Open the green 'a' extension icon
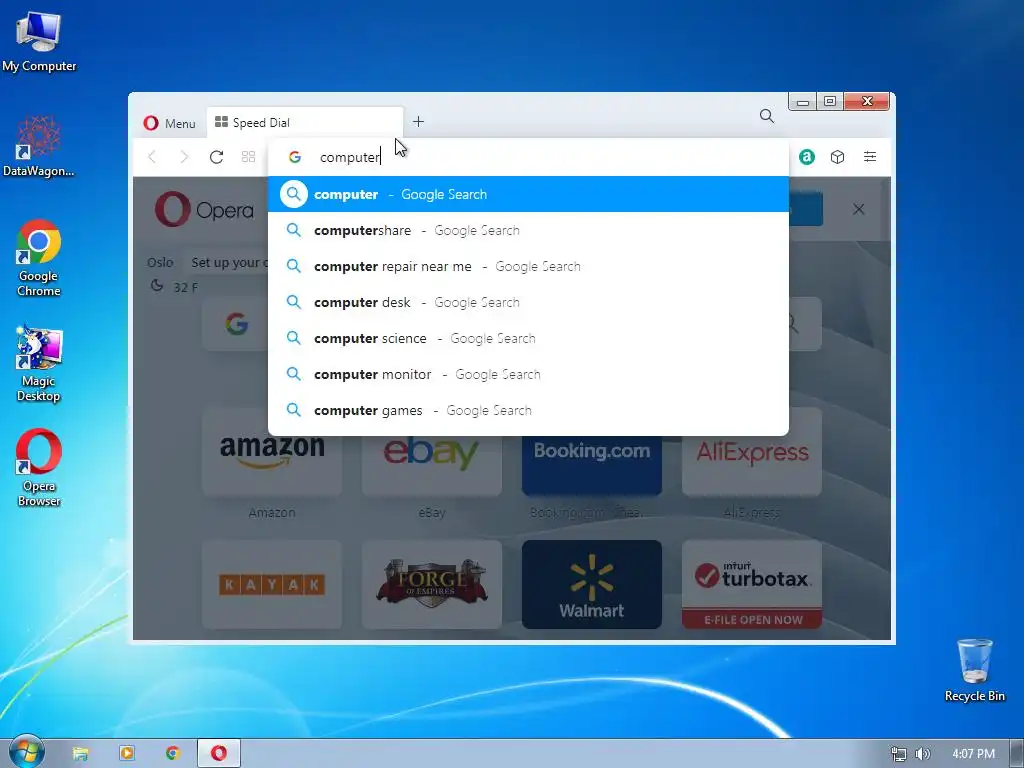The height and width of the screenshot is (768, 1024). click(807, 157)
